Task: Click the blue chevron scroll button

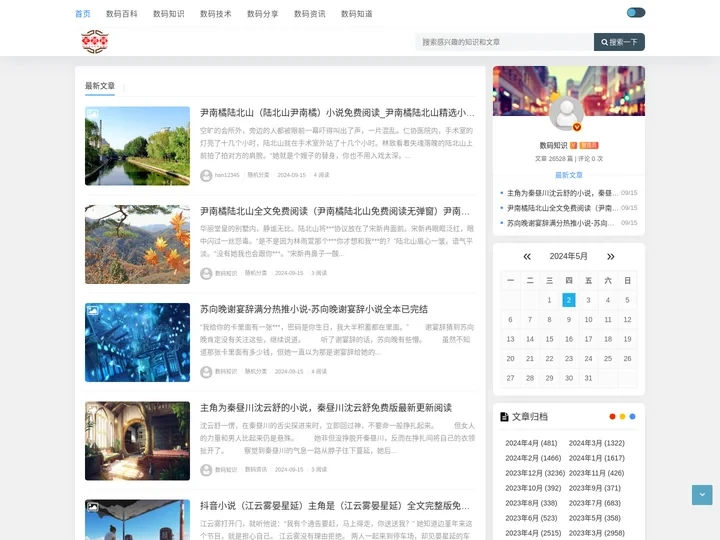Action: [x=702, y=495]
